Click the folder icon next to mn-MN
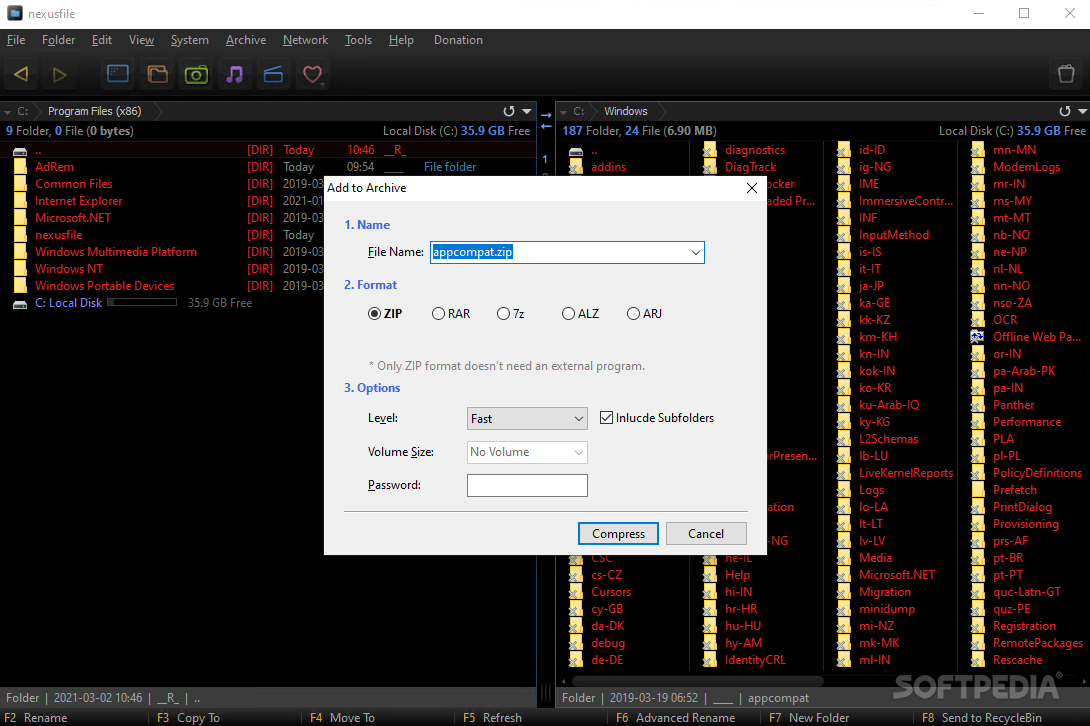Screen dimensions: 1090x726 (x=978, y=150)
